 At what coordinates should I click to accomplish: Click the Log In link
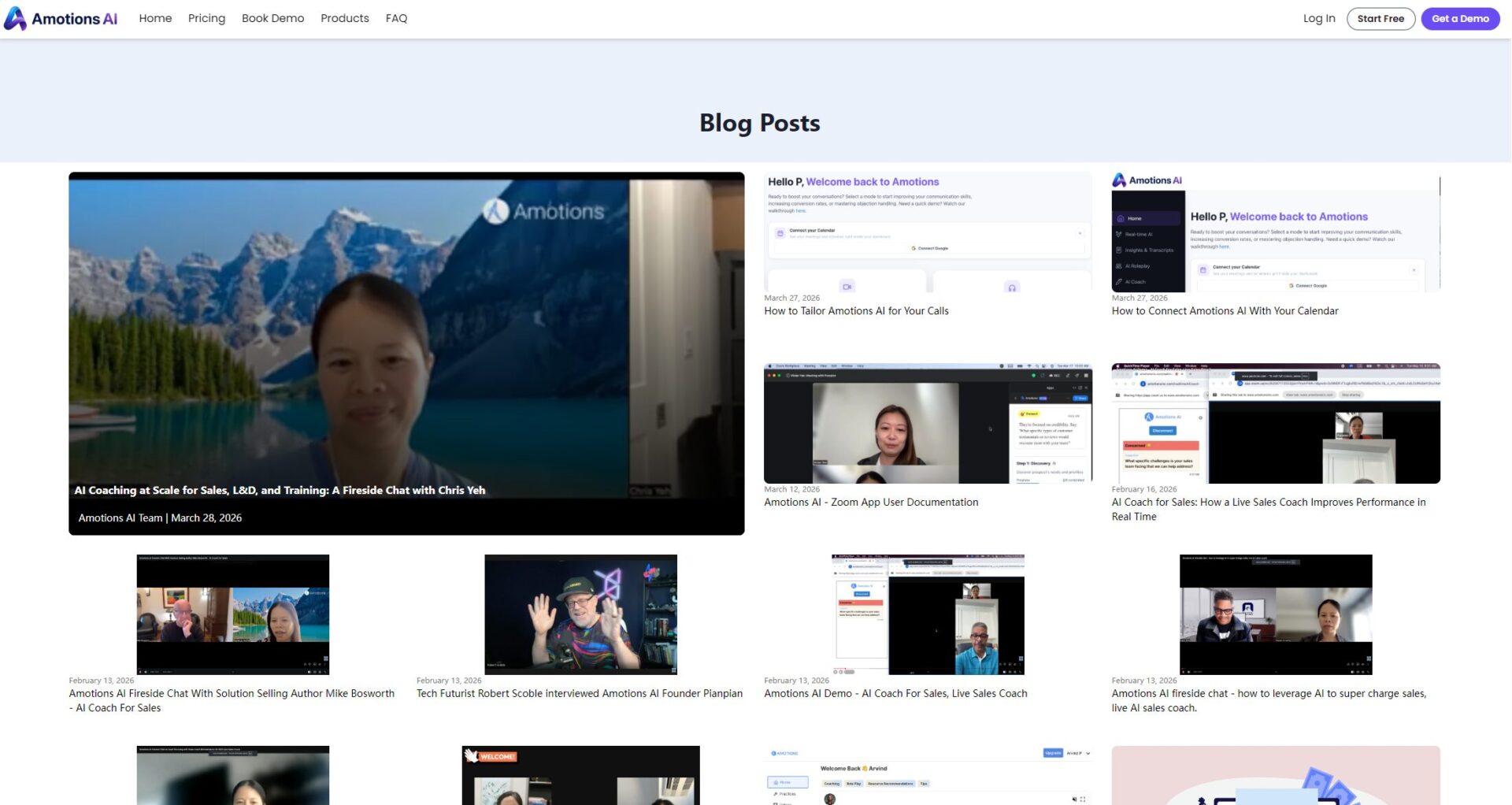(1319, 18)
